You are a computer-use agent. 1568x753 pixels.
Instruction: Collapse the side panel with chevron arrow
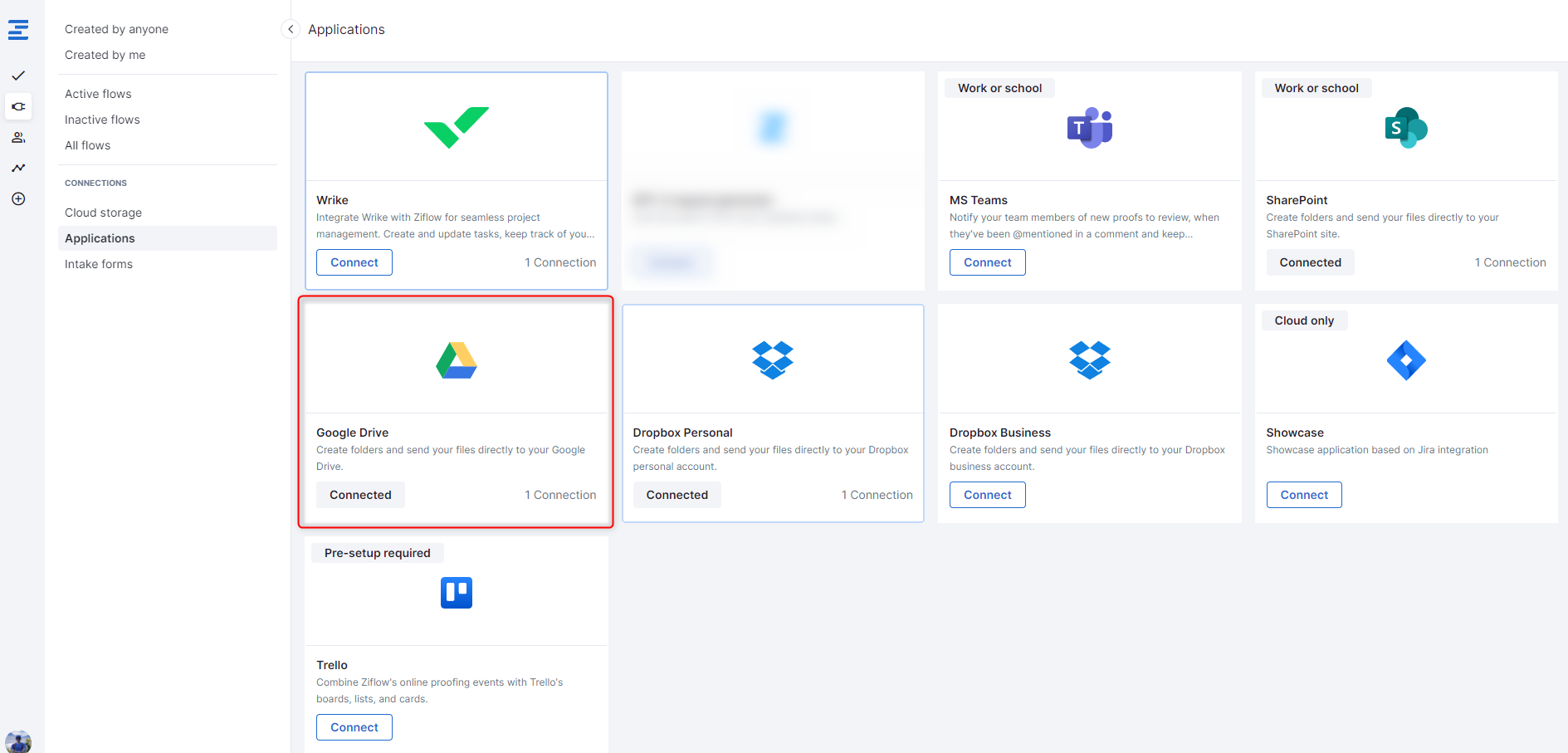coord(291,29)
